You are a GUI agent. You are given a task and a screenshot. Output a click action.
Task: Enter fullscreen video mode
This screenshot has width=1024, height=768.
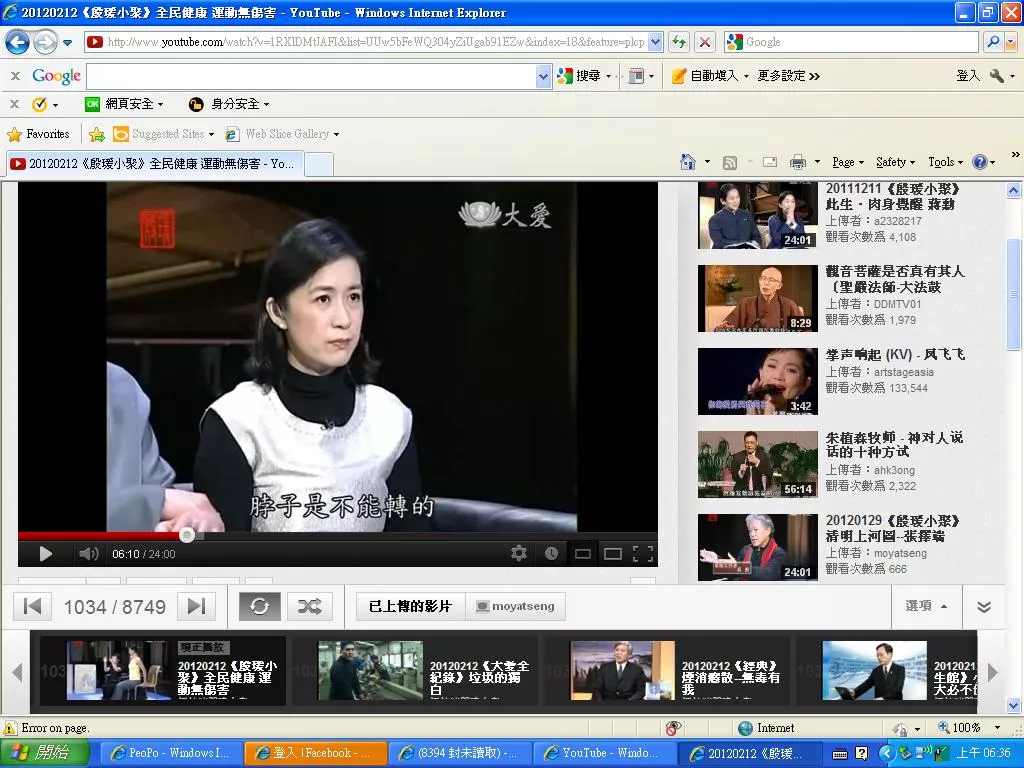[643, 554]
